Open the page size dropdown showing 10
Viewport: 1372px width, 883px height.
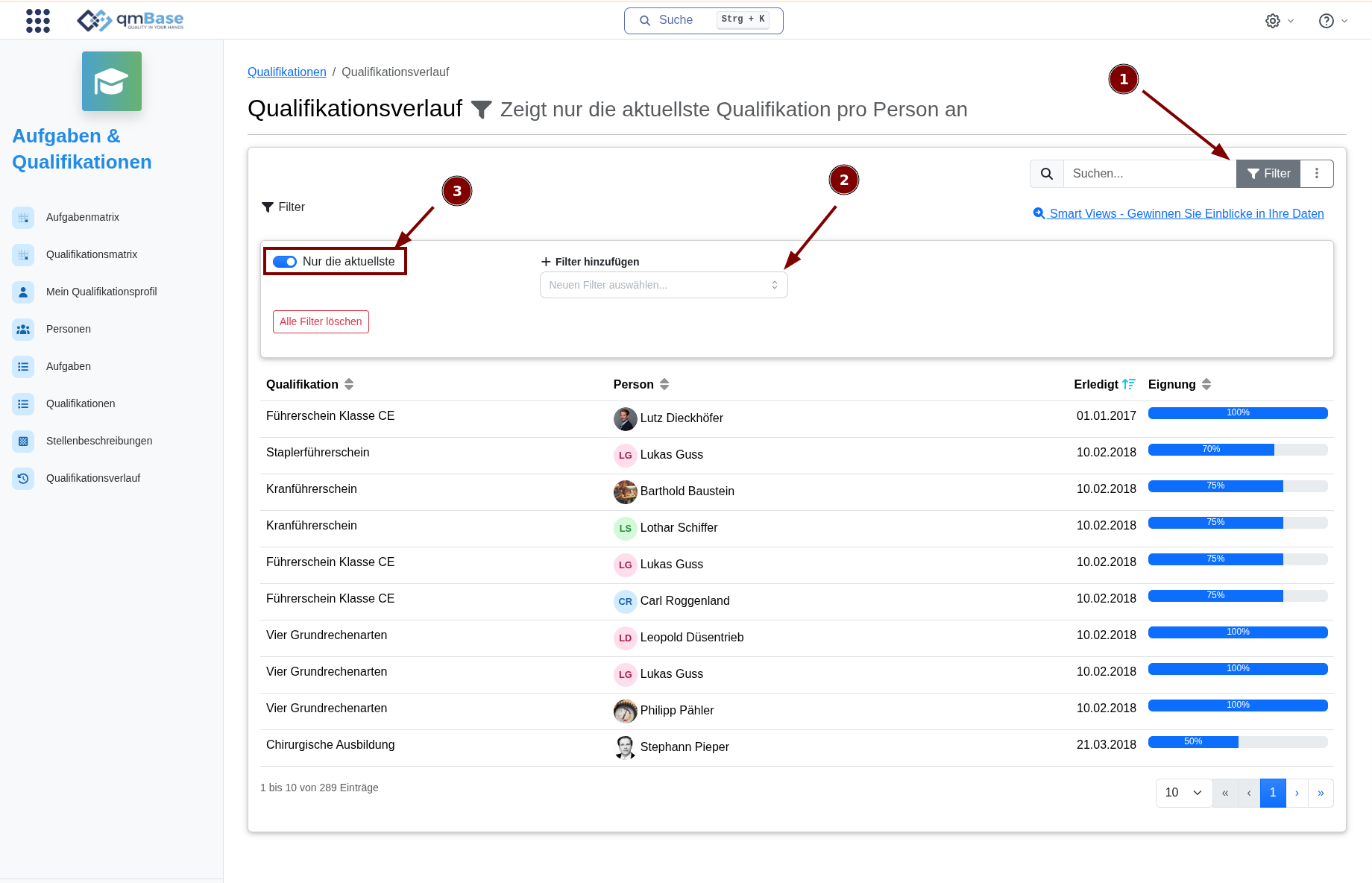pos(1184,793)
